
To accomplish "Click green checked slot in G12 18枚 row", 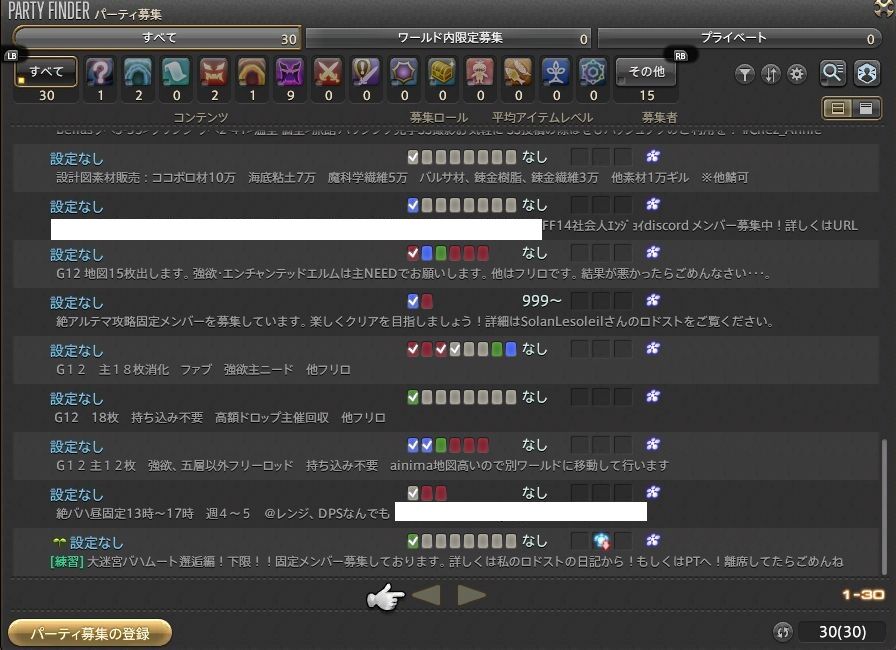I will click(413, 397).
